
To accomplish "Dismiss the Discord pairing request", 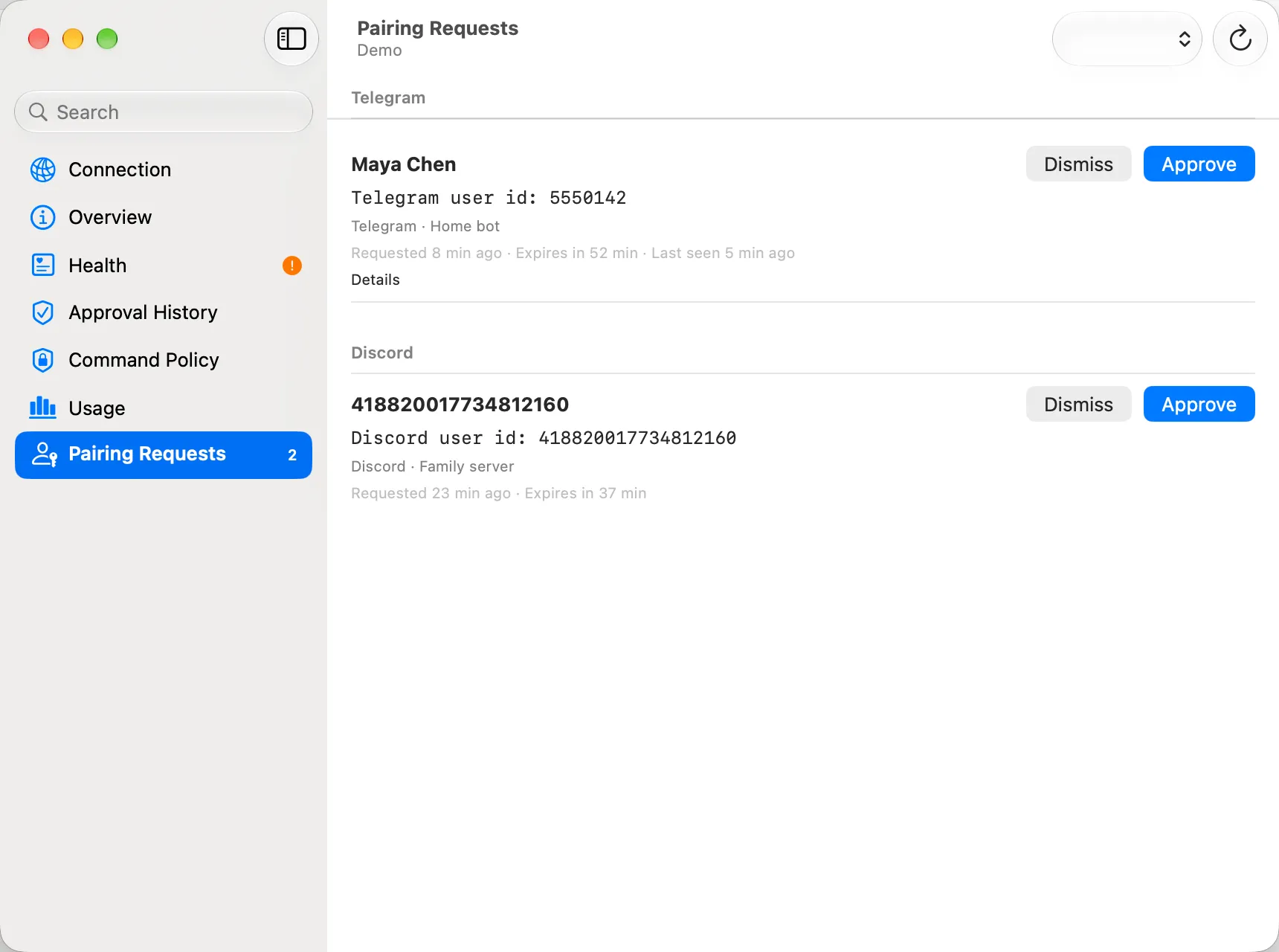I will (1078, 404).
